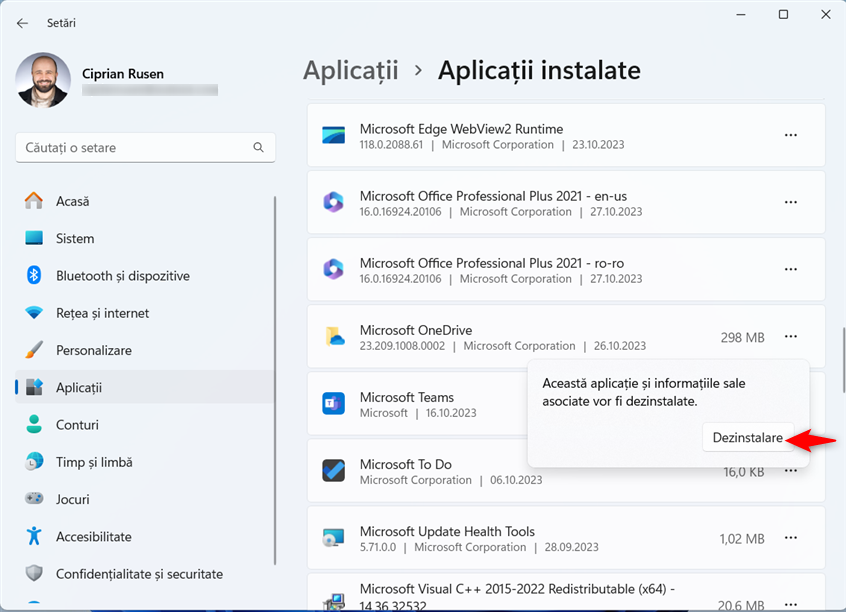Click the Conturi person icon
This screenshot has width=846, height=612.
point(34,424)
